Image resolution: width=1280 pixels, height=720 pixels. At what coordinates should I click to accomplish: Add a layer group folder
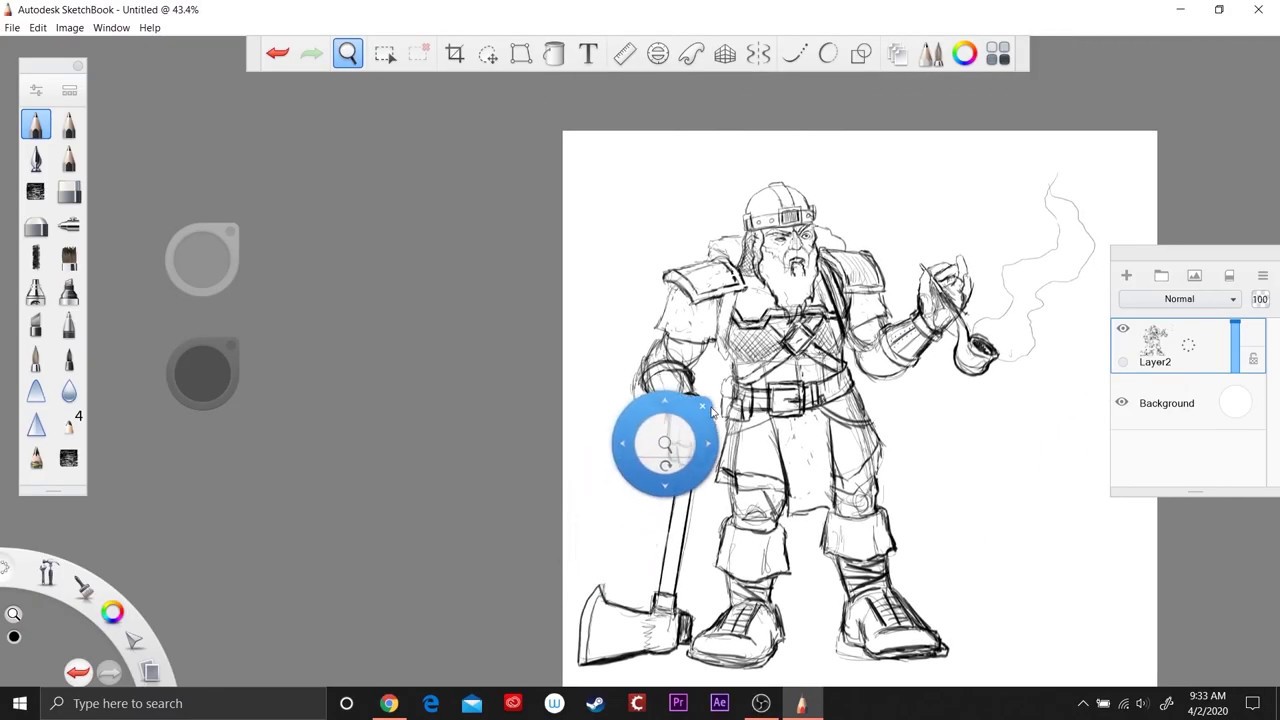click(x=1161, y=276)
